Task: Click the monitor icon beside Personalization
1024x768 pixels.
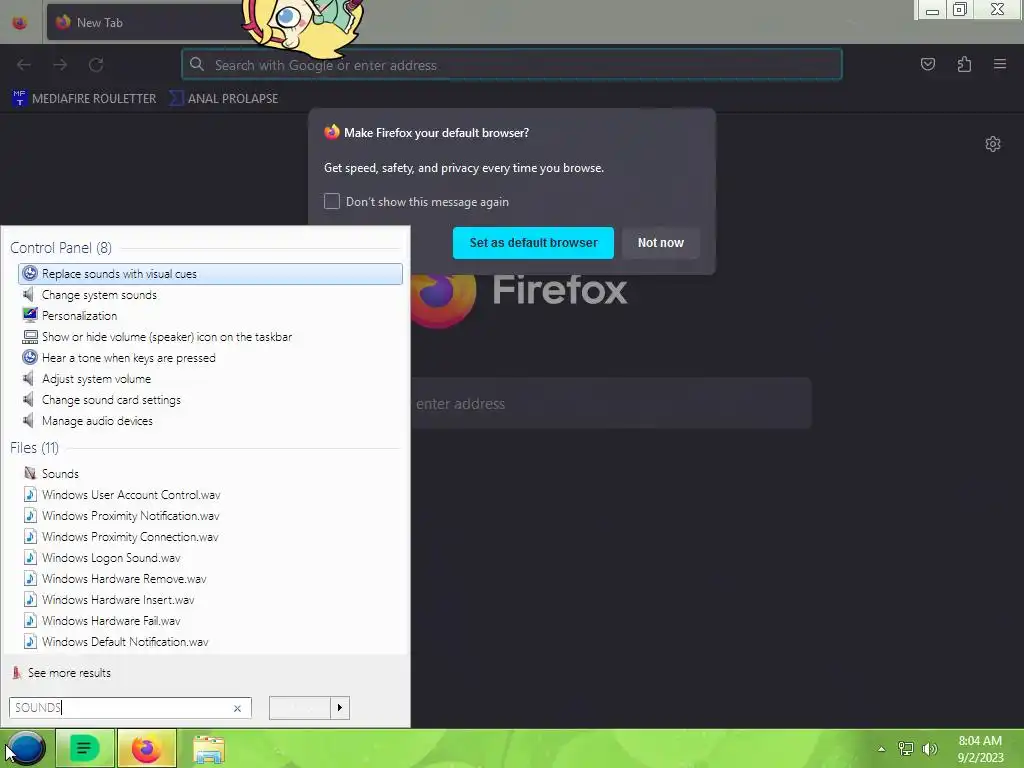Action: 30,315
